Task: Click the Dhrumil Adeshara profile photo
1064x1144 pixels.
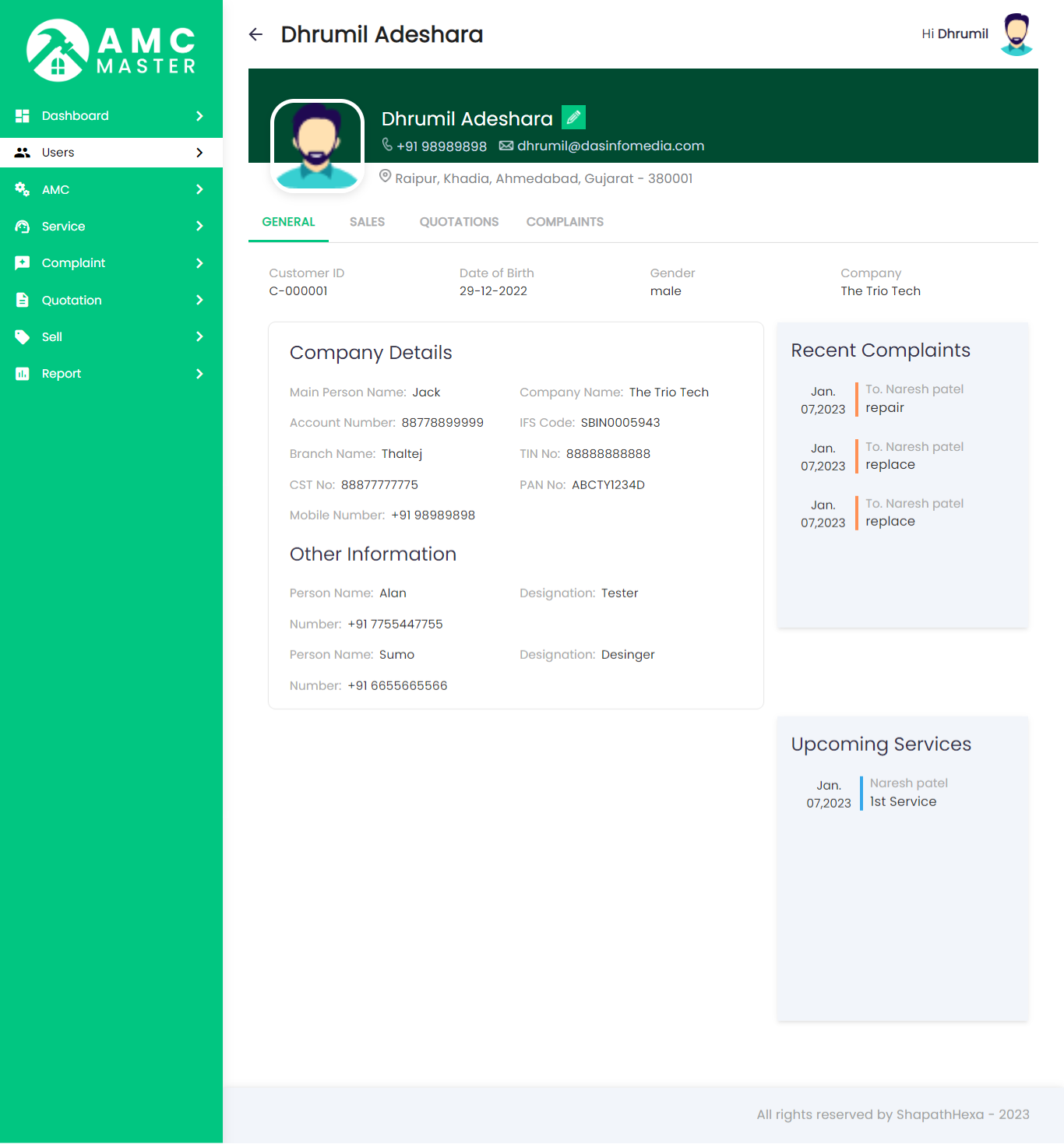Action: click(317, 145)
